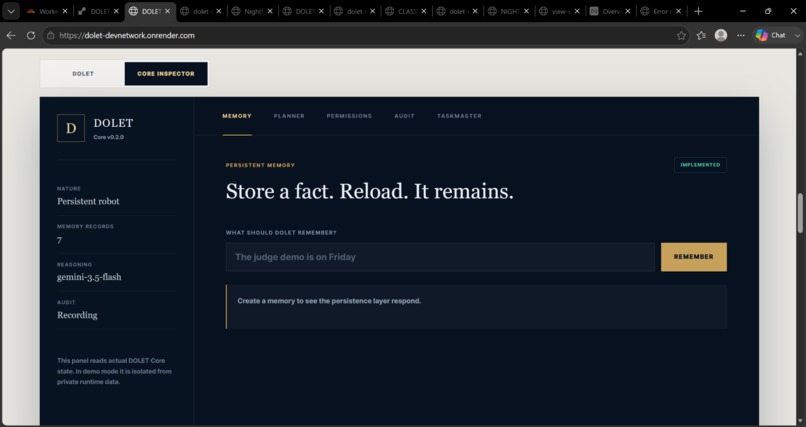This screenshot has height=427, width=806.
Task: Open the favorites list icon
Action: pyautogui.click(x=701, y=35)
